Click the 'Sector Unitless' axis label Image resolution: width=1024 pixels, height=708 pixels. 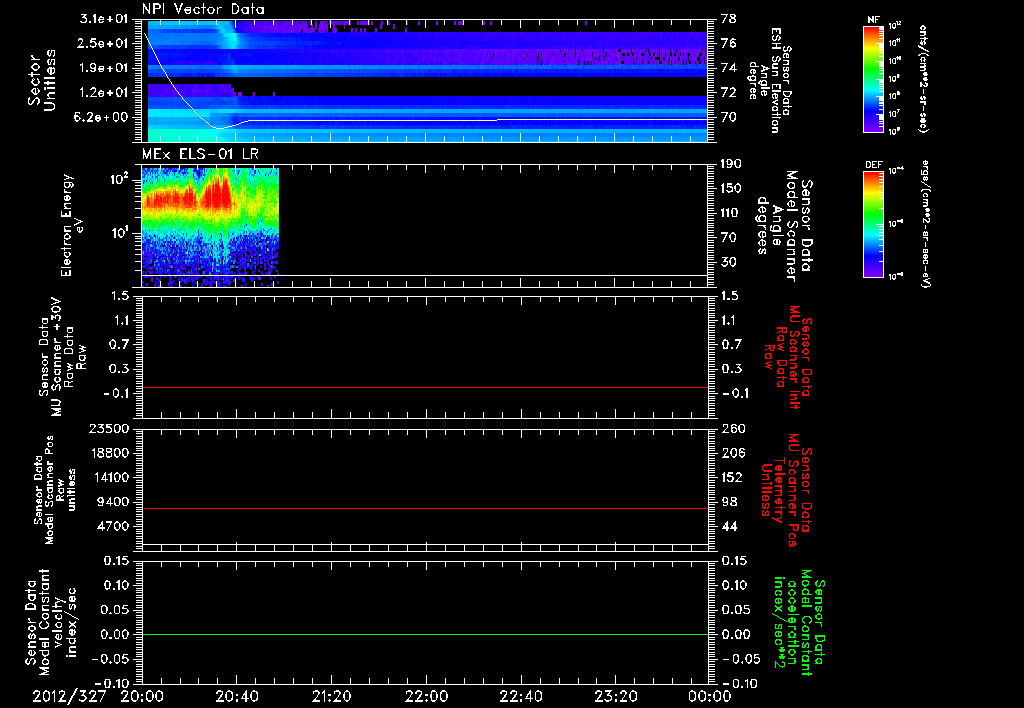[x=42, y=80]
